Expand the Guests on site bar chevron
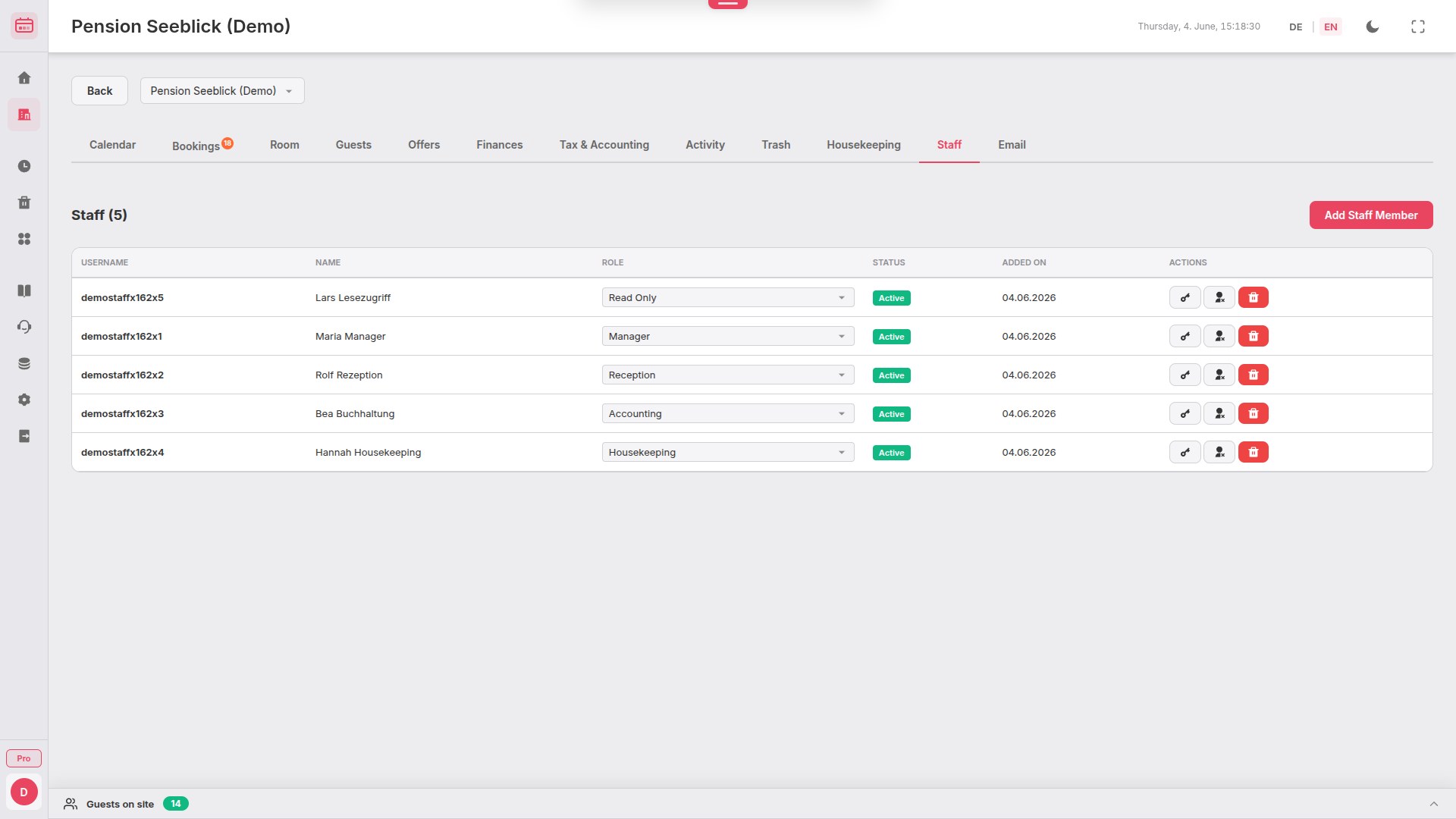Screen dimensions: 1456x819 coord(1433,804)
